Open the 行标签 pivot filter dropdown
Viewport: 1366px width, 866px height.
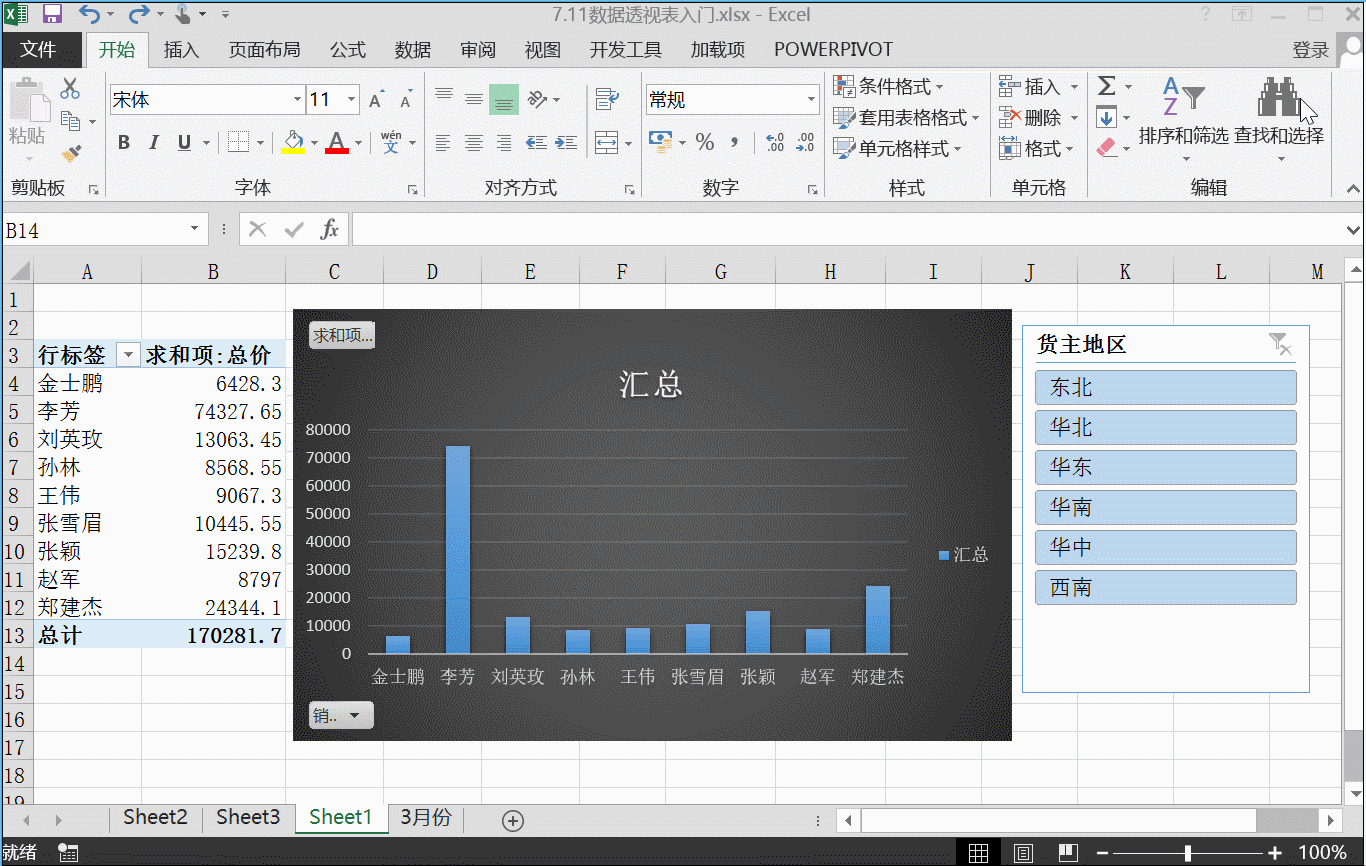pyautogui.click(x=128, y=354)
